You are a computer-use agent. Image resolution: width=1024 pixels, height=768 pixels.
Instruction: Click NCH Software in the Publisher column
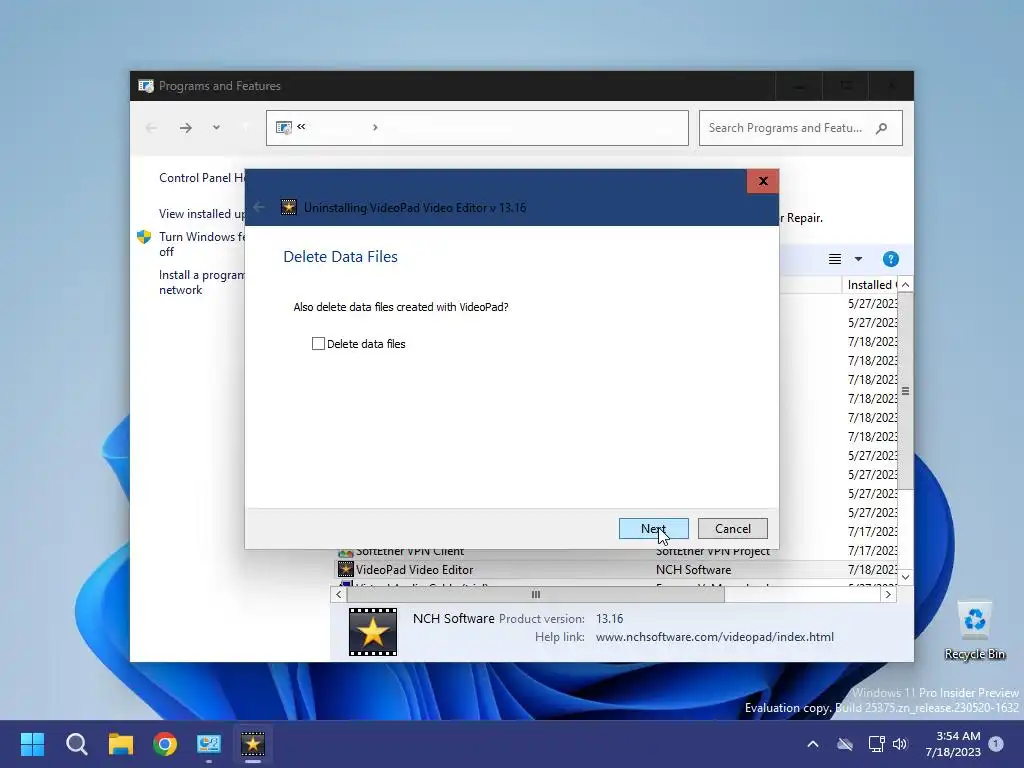pos(693,569)
